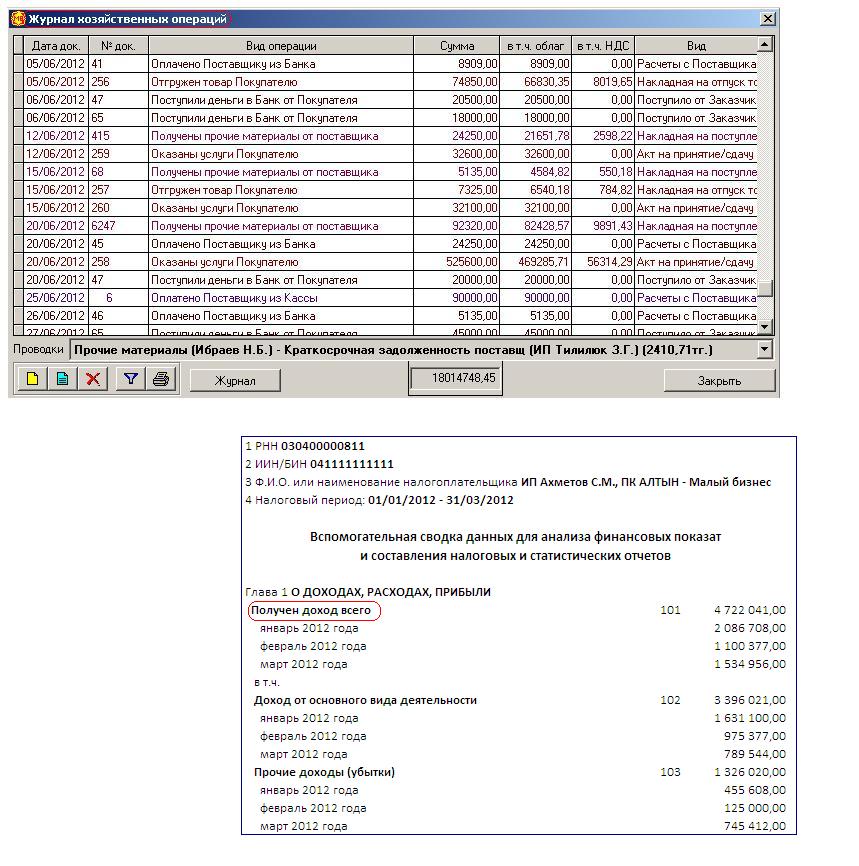
Task: Click the total field 18014748,45
Action: 456,378
